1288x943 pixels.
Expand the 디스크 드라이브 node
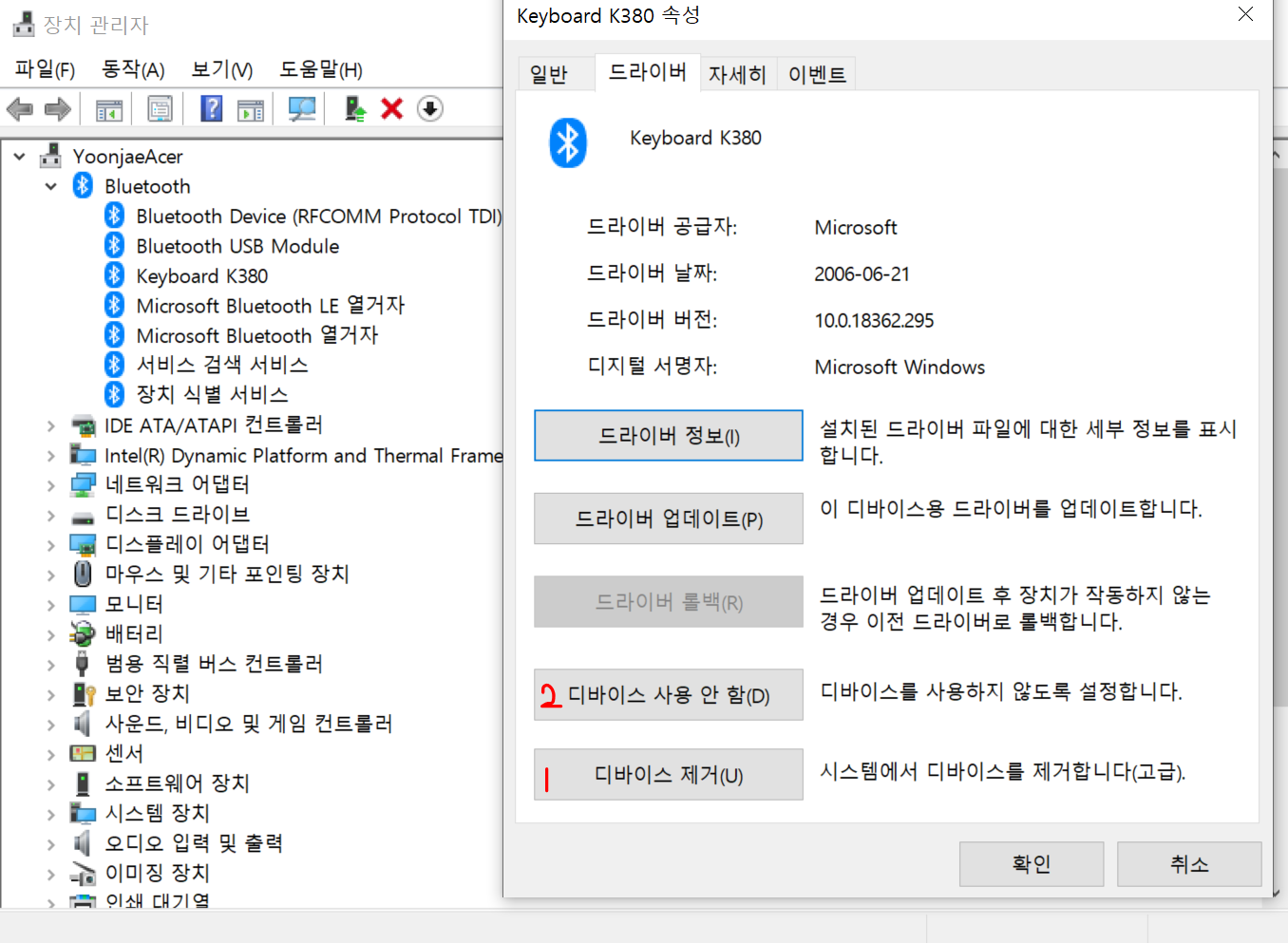(51, 516)
